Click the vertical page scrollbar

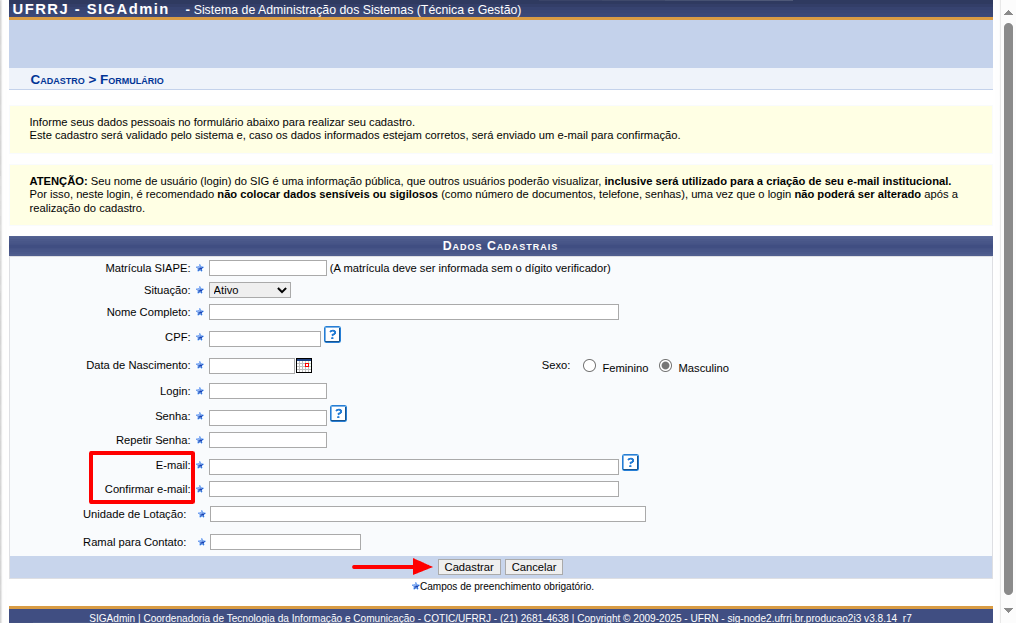pyautogui.click(x=1008, y=300)
